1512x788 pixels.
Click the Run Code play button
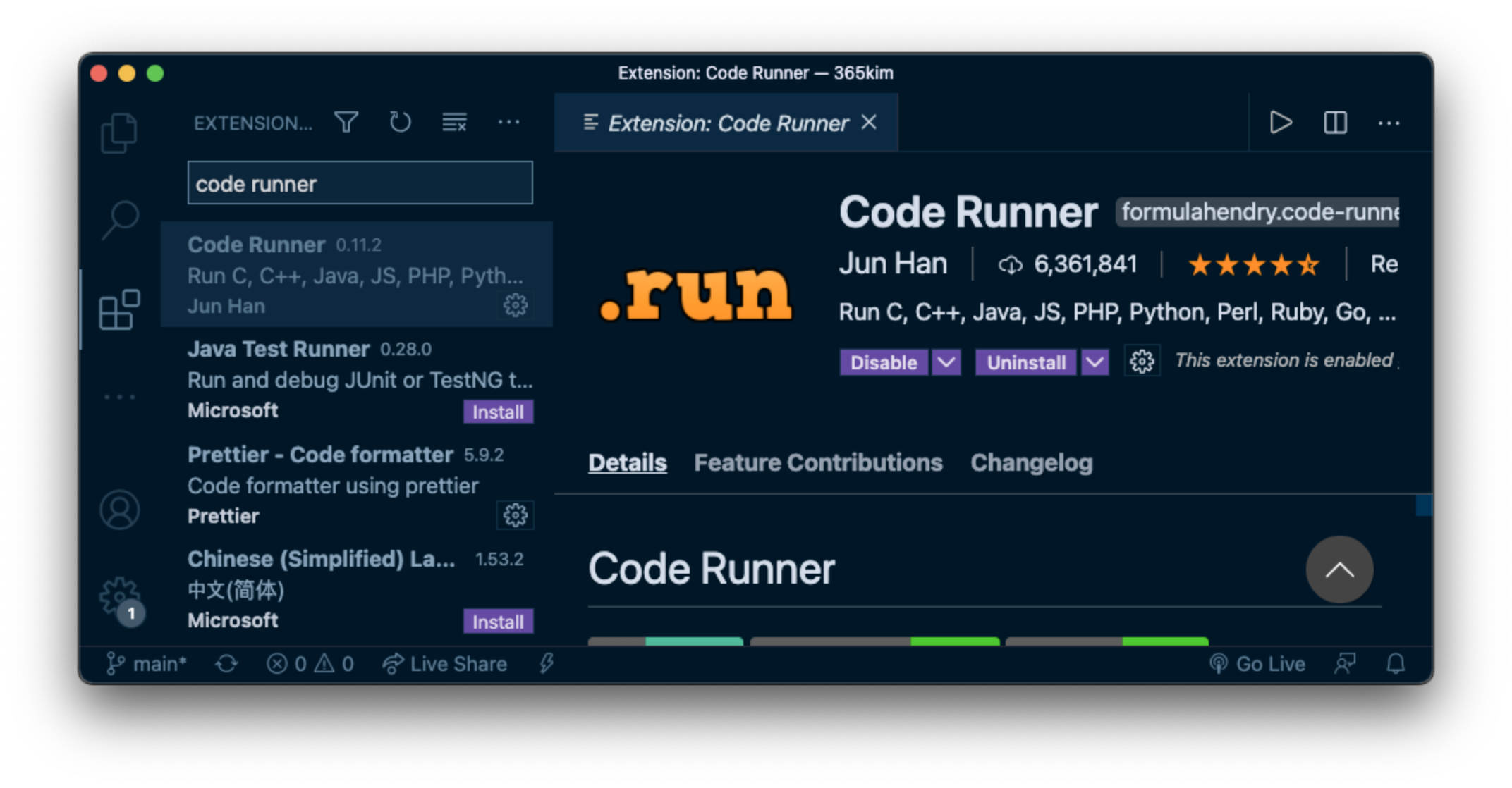1280,123
